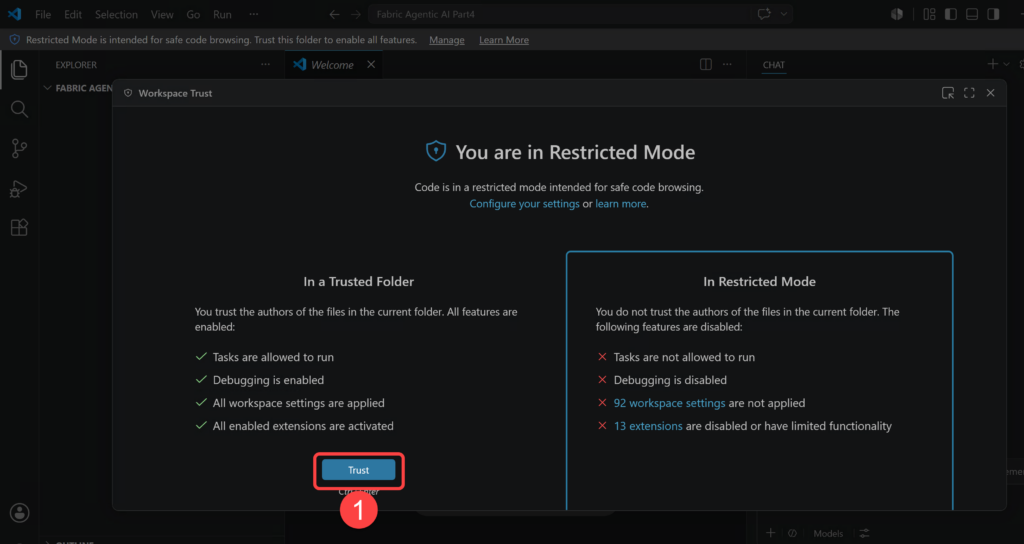The height and width of the screenshot is (544, 1024).
Task: Open the Models picker in chat
Action: (828, 534)
